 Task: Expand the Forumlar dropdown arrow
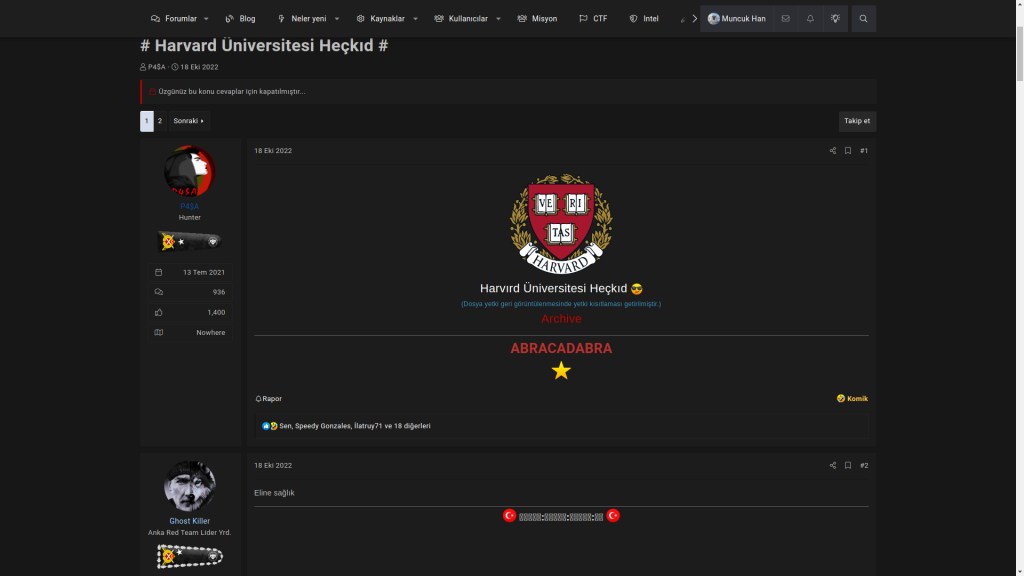click(x=206, y=18)
